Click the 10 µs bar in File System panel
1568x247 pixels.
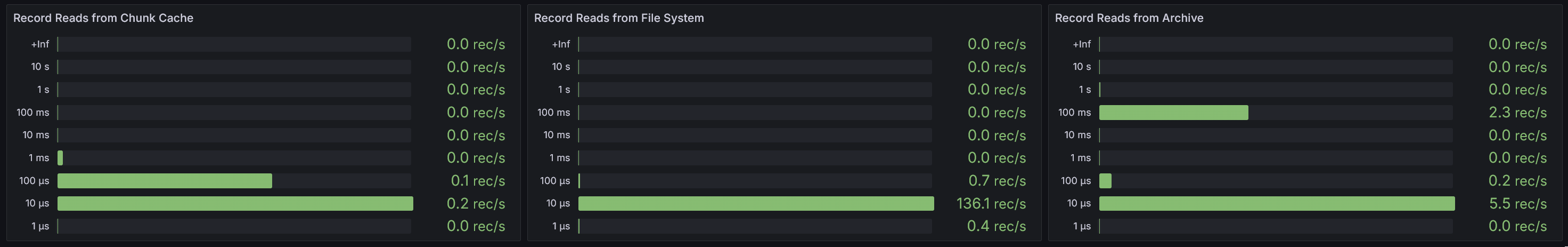click(x=755, y=204)
